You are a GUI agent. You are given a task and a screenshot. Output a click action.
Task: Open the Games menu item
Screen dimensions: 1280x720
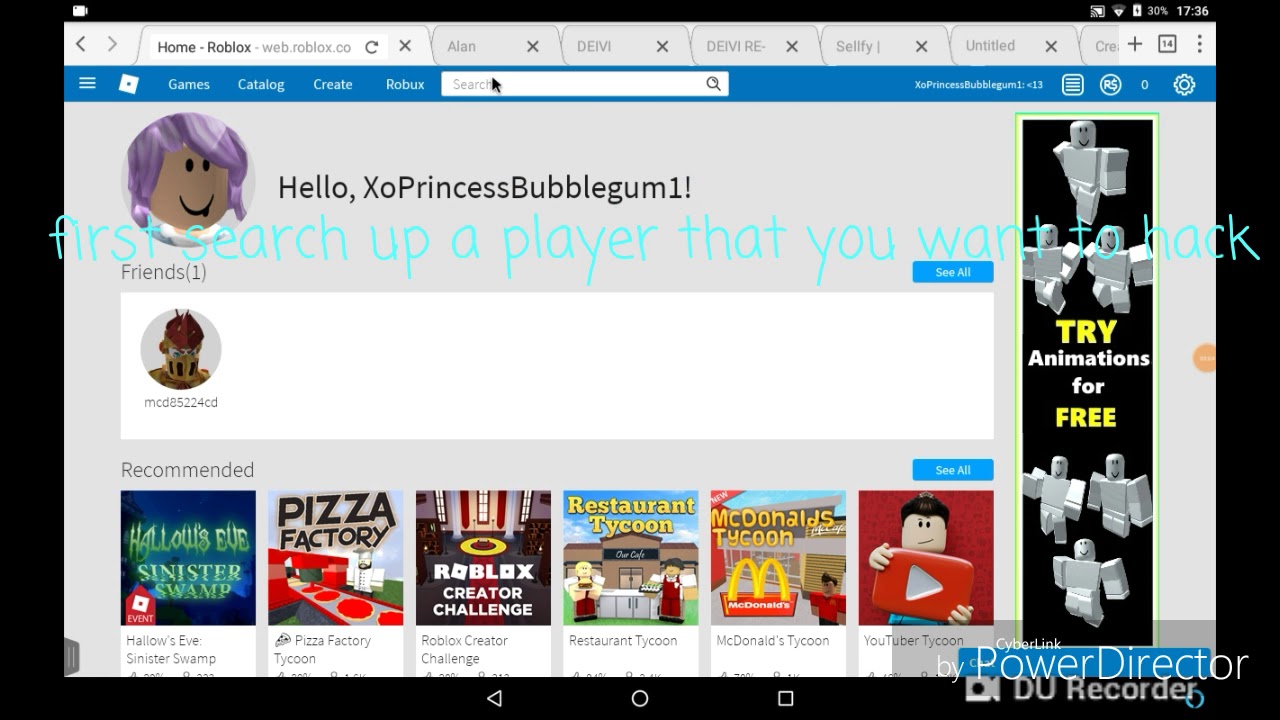click(x=189, y=85)
